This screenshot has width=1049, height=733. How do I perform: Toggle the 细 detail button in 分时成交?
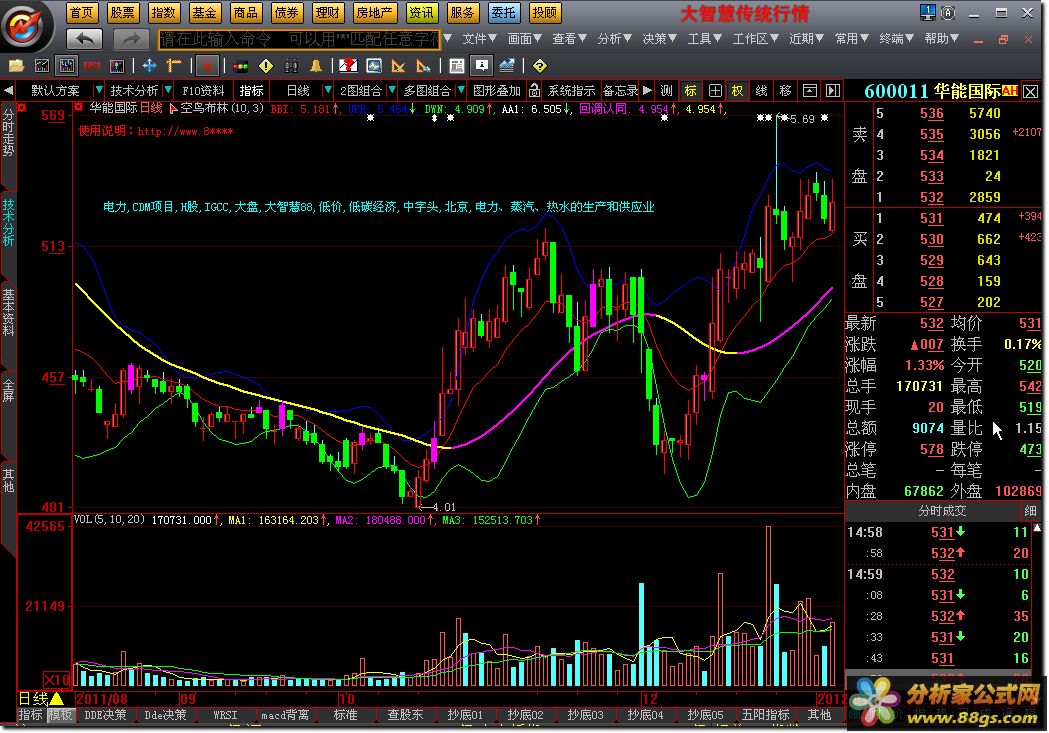coord(1030,511)
